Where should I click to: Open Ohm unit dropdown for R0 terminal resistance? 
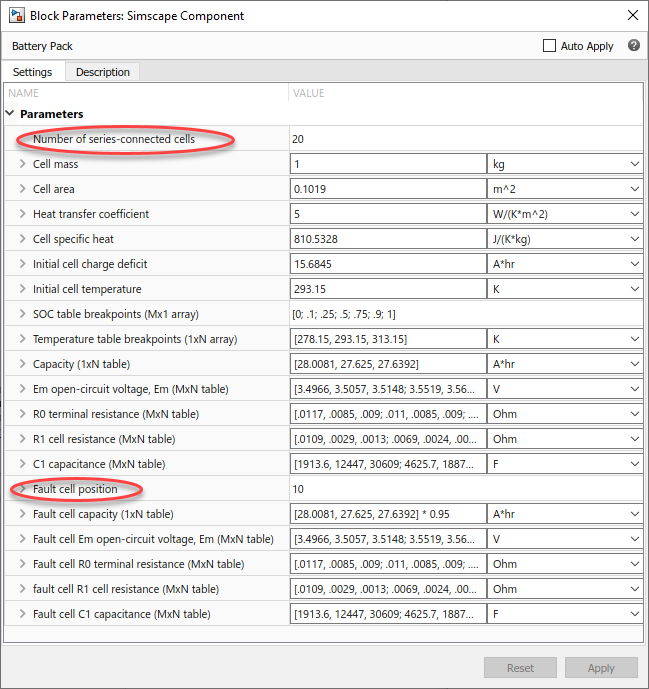pos(565,414)
